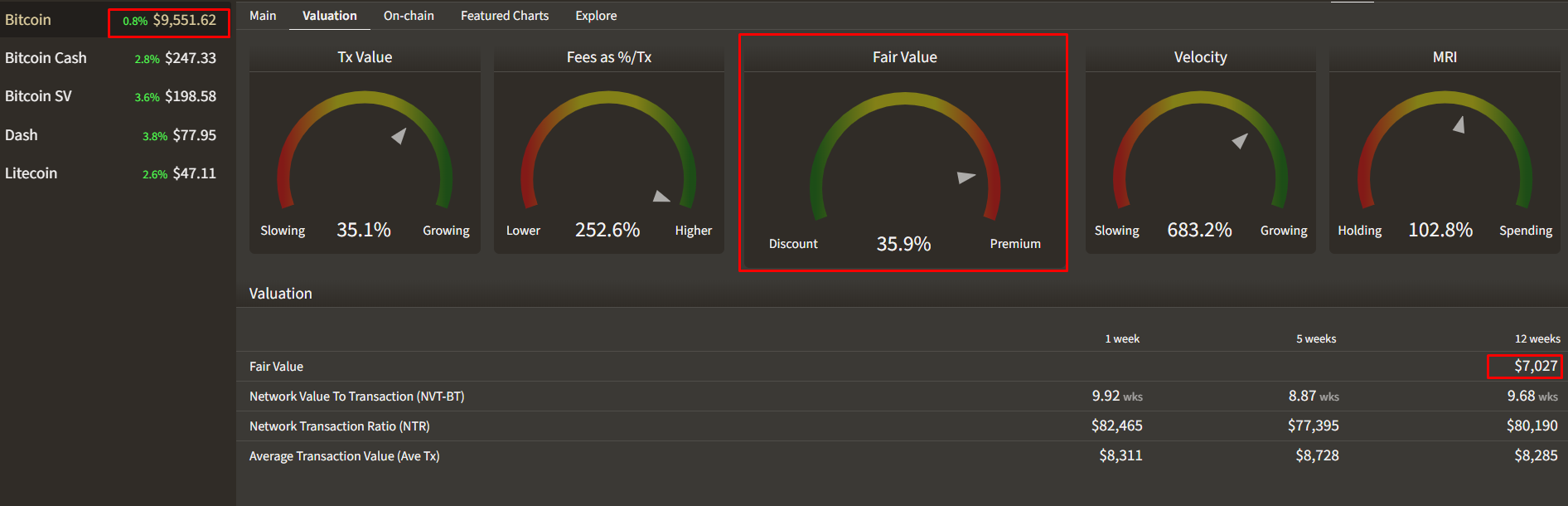This screenshot has height=506, width=1568.
Task: Click the NVT-BT row label
Action: pyautogui.click(x=356, y=397)
